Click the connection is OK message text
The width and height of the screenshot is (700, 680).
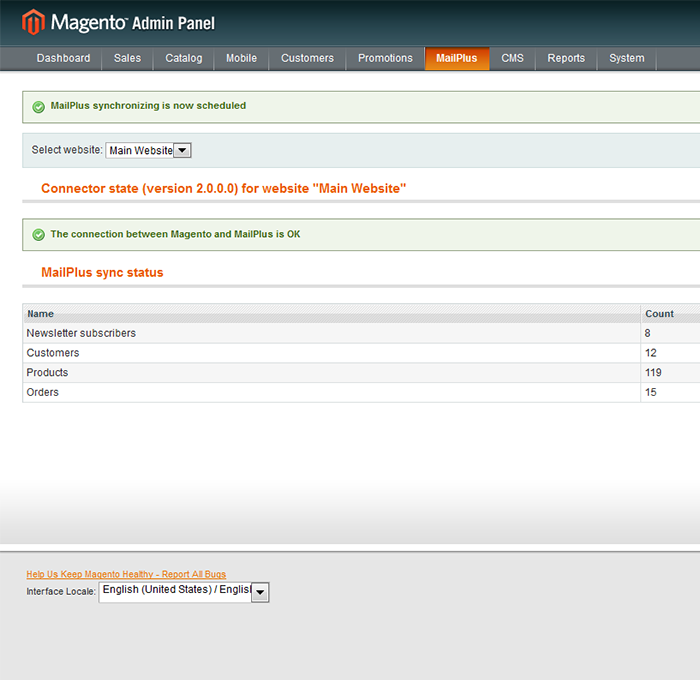tap(175, 234)
